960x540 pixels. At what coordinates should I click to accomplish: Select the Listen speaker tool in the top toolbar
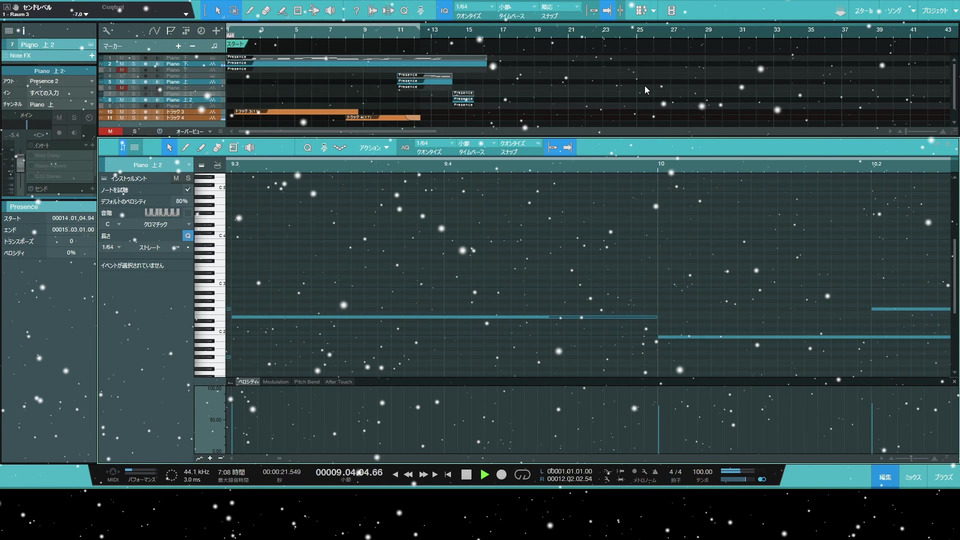[x=330, y=10]
